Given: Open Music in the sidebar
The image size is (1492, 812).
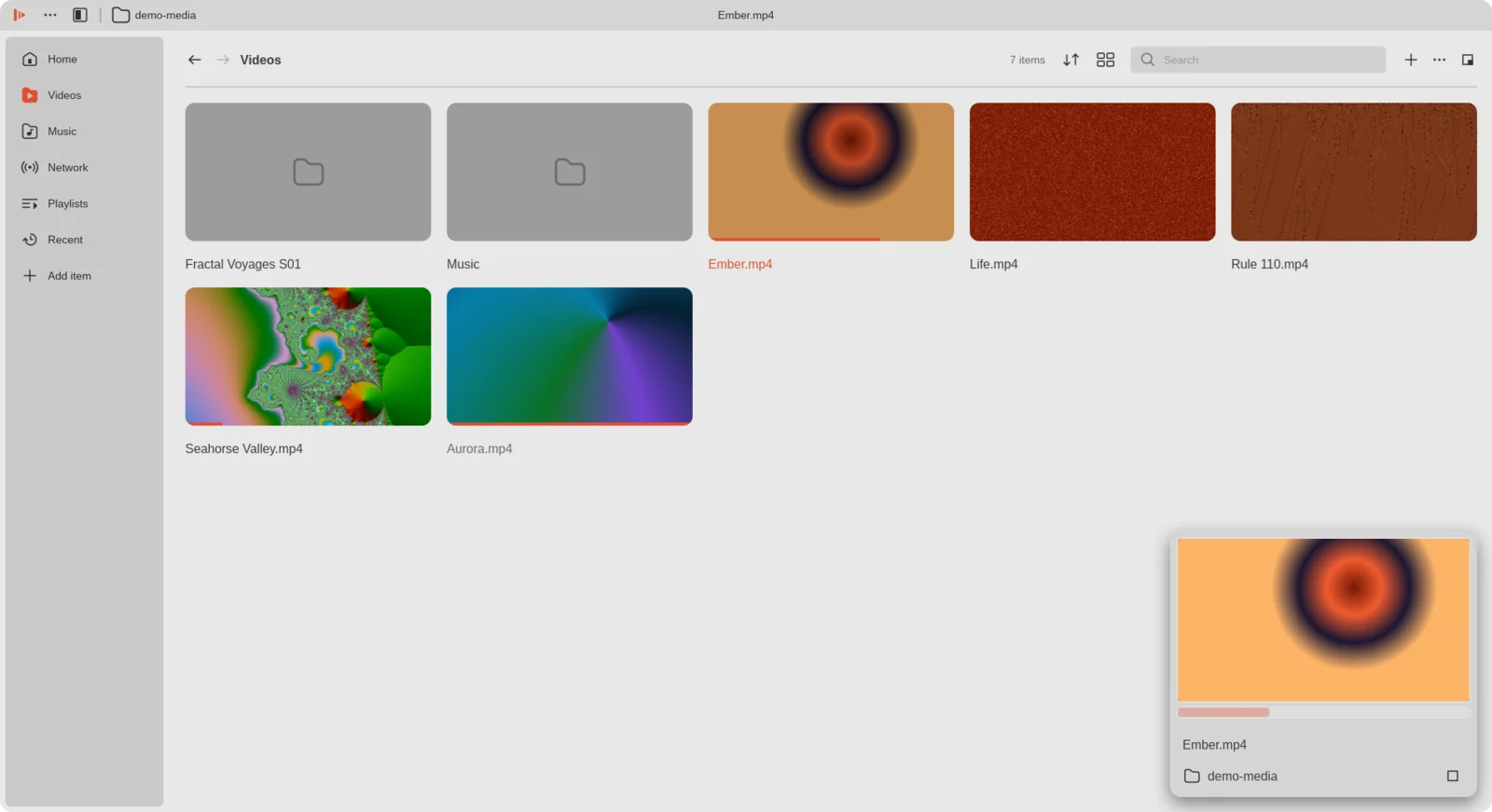Looking at the screenshot, I should (x=84, y=131).
